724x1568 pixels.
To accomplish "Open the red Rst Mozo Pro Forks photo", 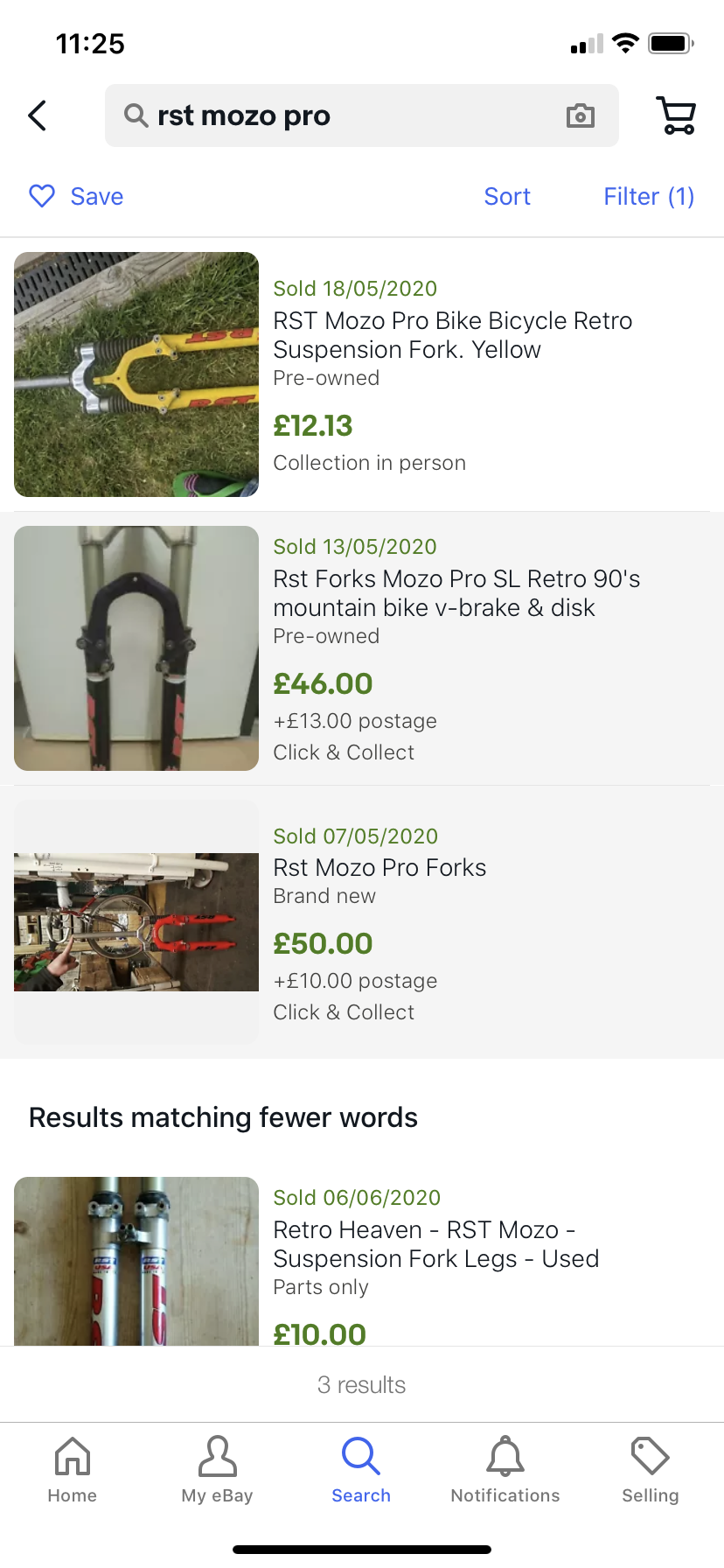I will tap(136, 922).
